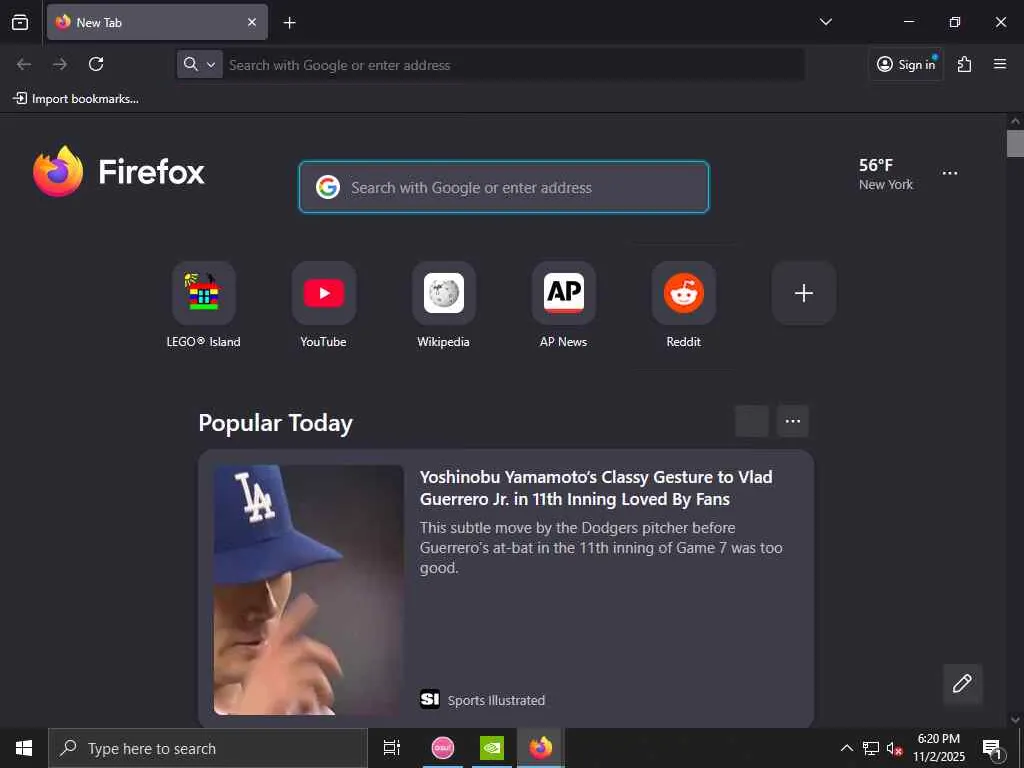
Task: Open the Reddit shortcut tile
Action: (684, 306)
